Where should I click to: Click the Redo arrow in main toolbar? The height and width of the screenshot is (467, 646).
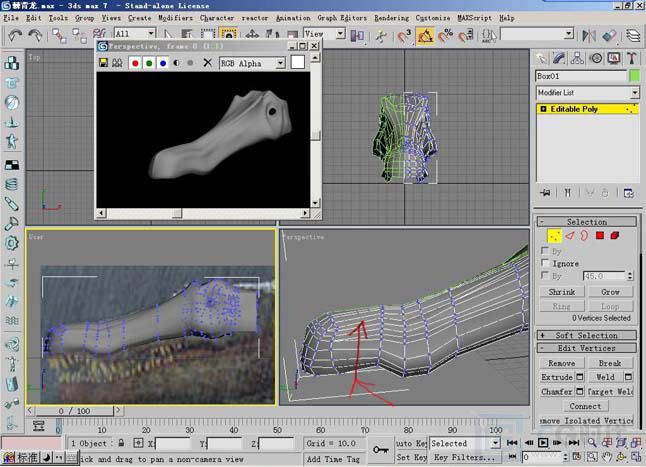click(36, 35)
